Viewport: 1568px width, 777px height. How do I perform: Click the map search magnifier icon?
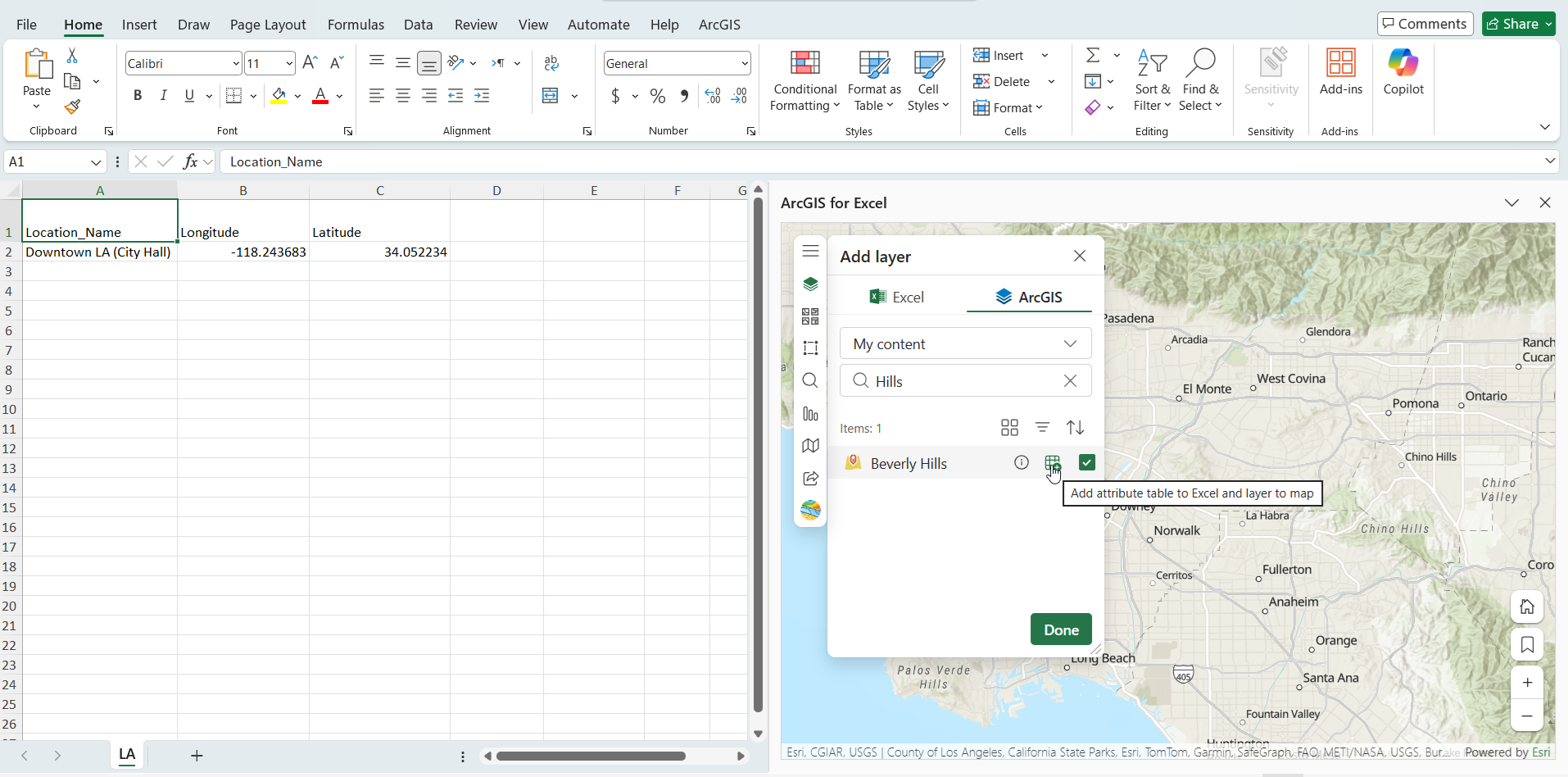810,381
